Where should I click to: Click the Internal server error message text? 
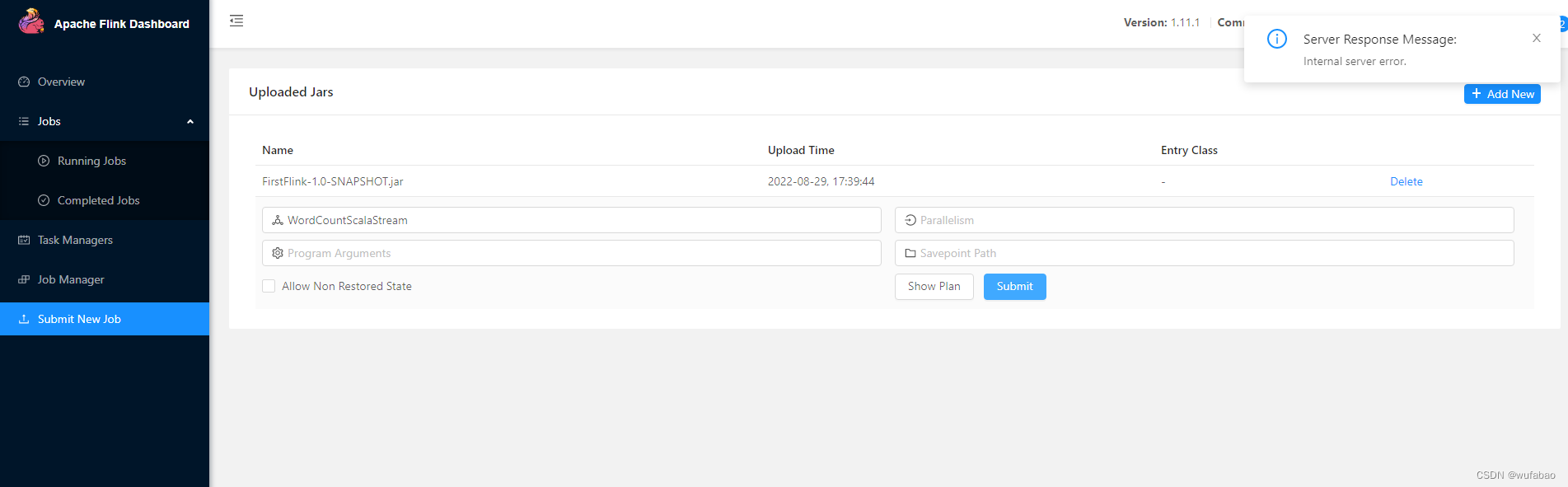[1355, 61]
